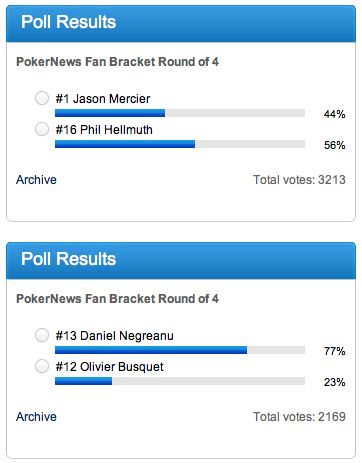
Task: Pick the Olivier Busquet radio button
Action: click(42, 366)
